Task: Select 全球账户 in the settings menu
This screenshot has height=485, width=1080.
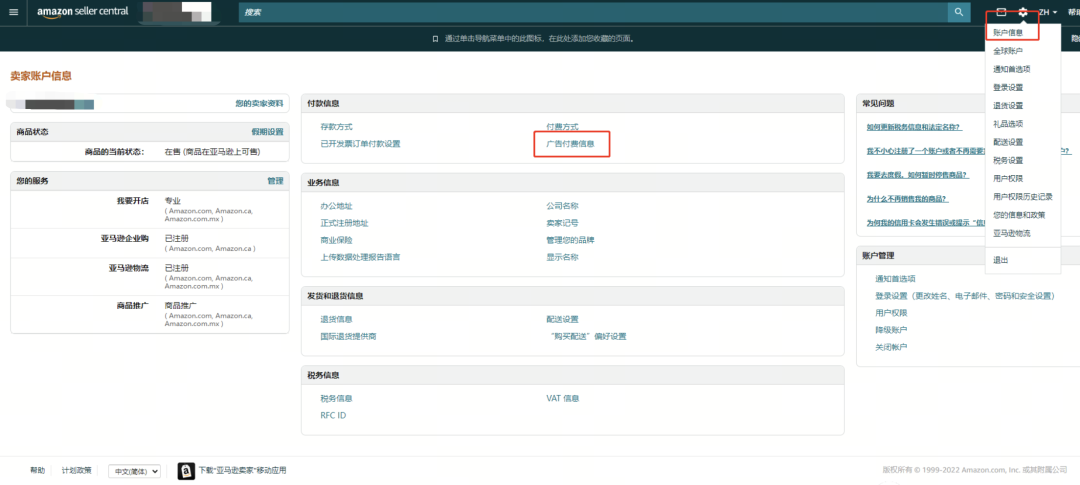Action: point(1008,51)
